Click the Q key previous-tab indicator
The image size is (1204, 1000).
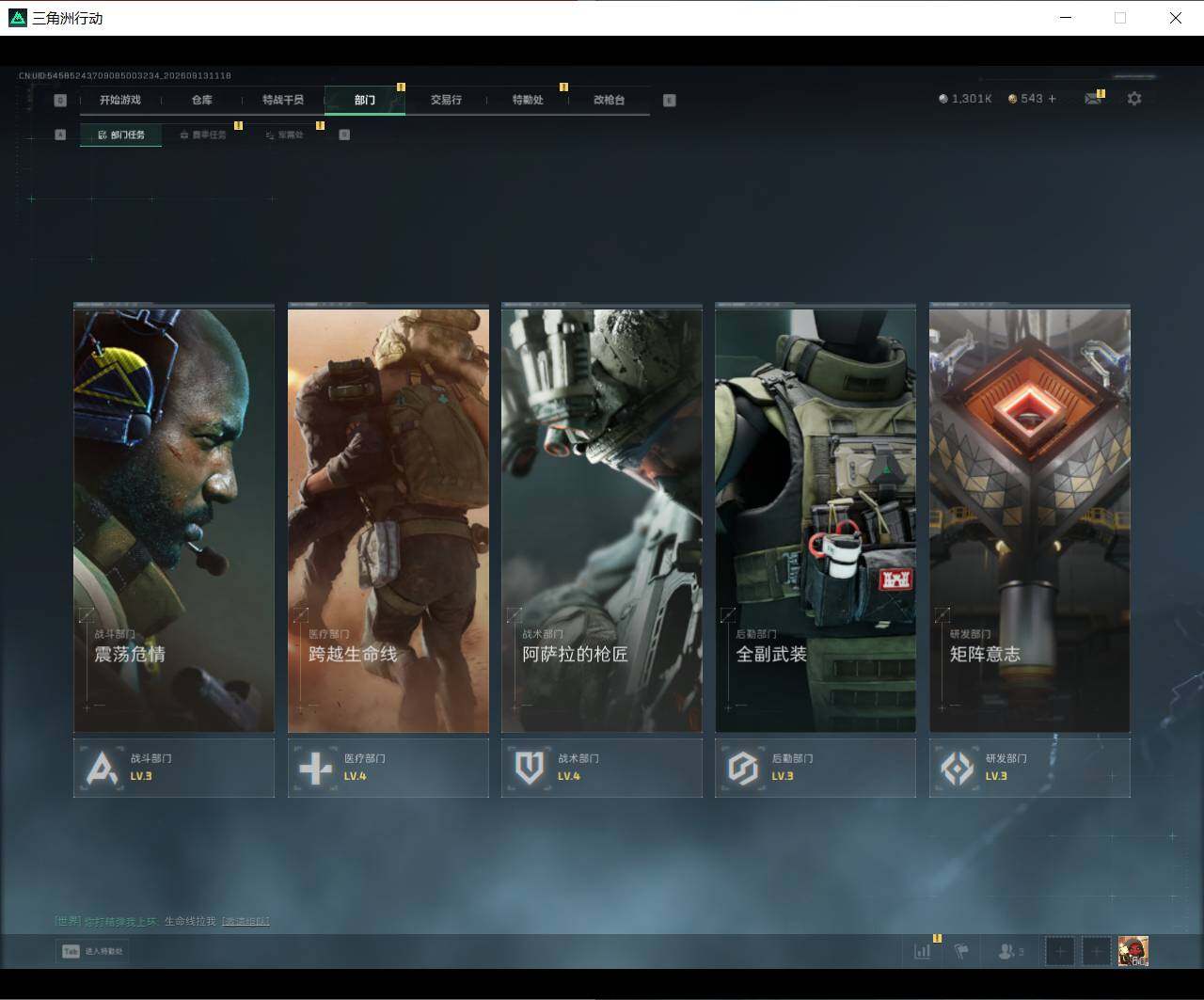tap(60, 100)
